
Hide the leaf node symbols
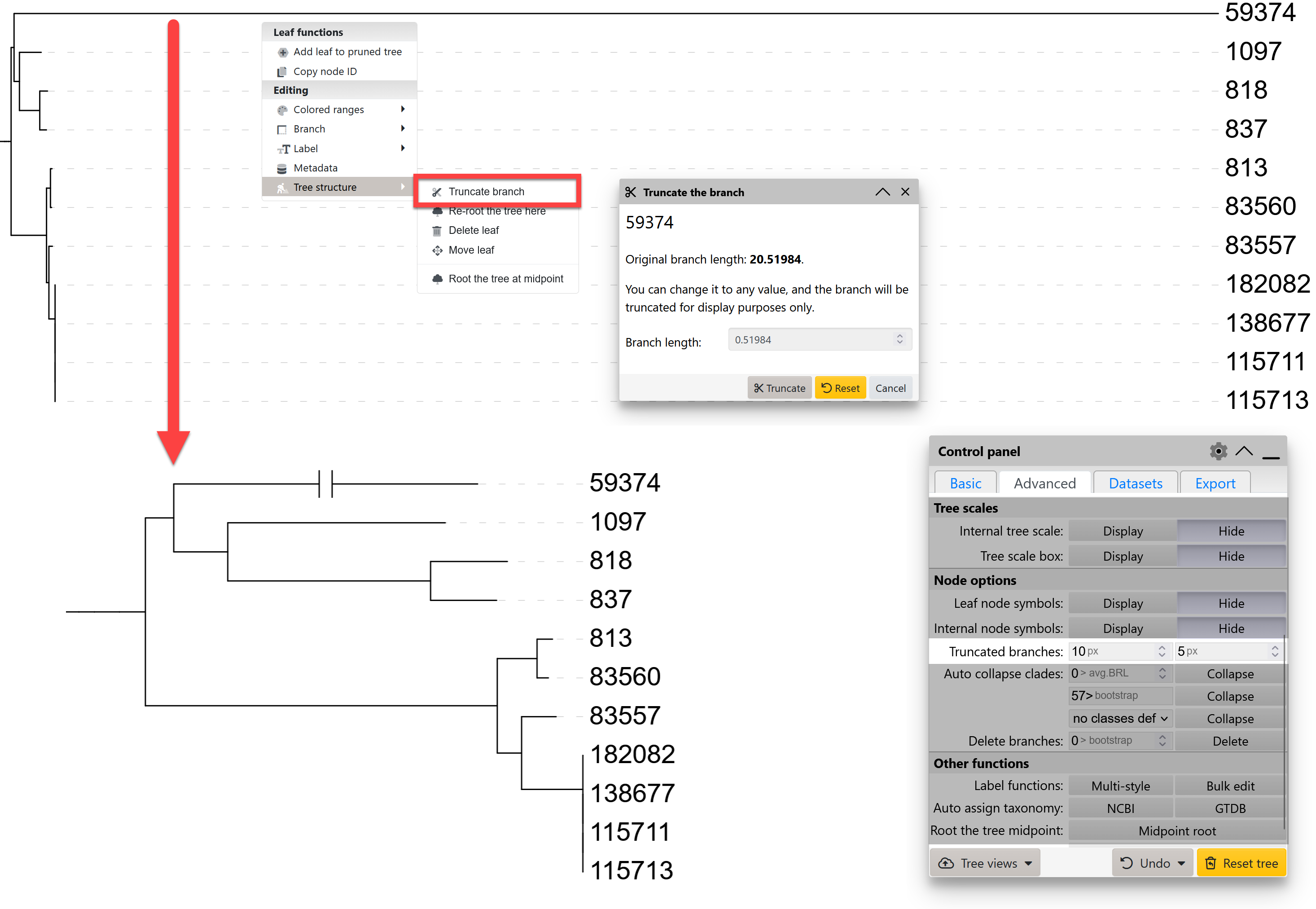1231,603
